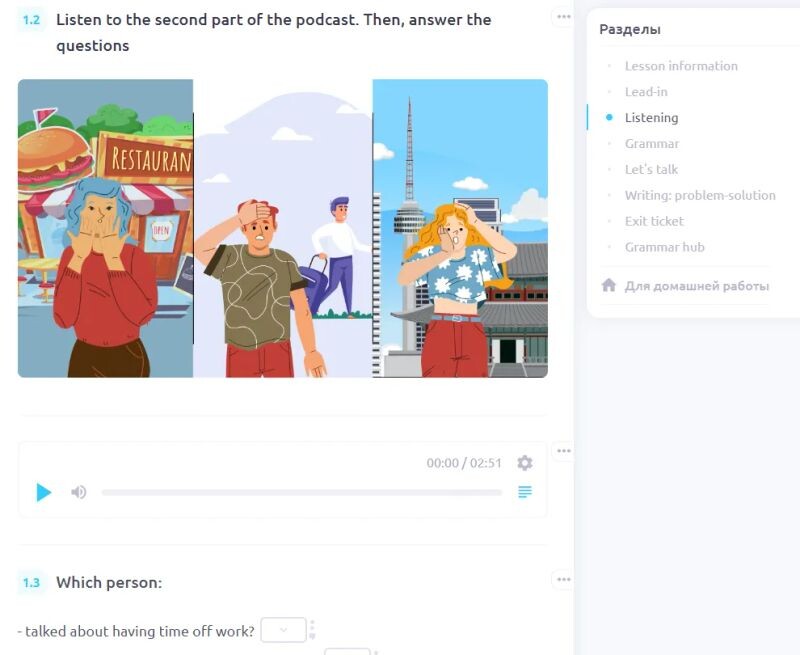Expand the time off work answer dropdown
The height and width of the screenshot is (655, 800).
283,630
